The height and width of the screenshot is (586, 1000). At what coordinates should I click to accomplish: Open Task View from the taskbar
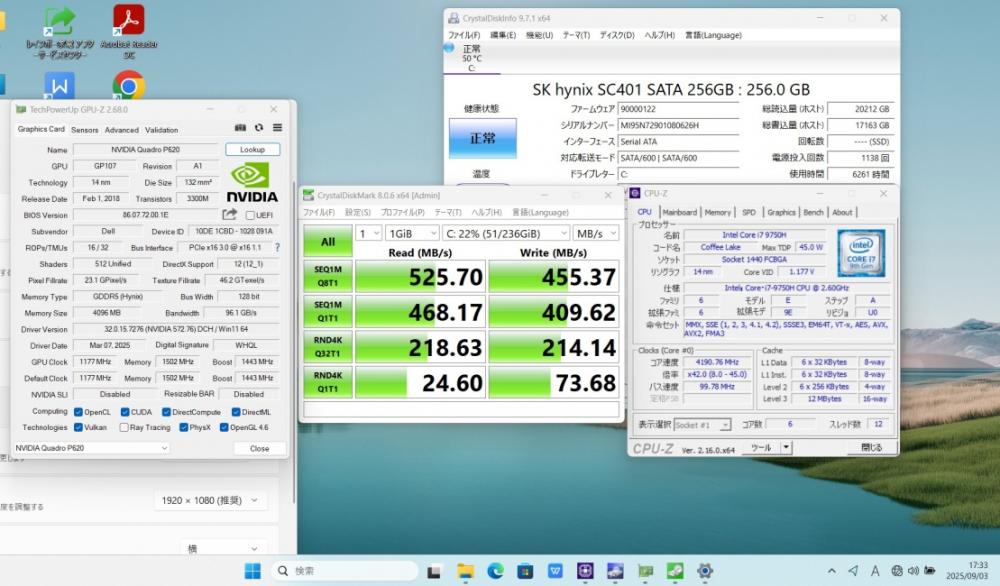(434, 571)
